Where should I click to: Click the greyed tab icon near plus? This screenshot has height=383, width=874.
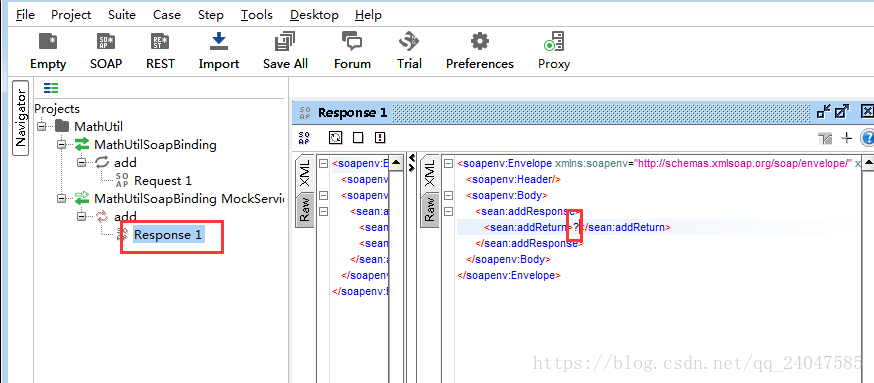pos(825,138)
